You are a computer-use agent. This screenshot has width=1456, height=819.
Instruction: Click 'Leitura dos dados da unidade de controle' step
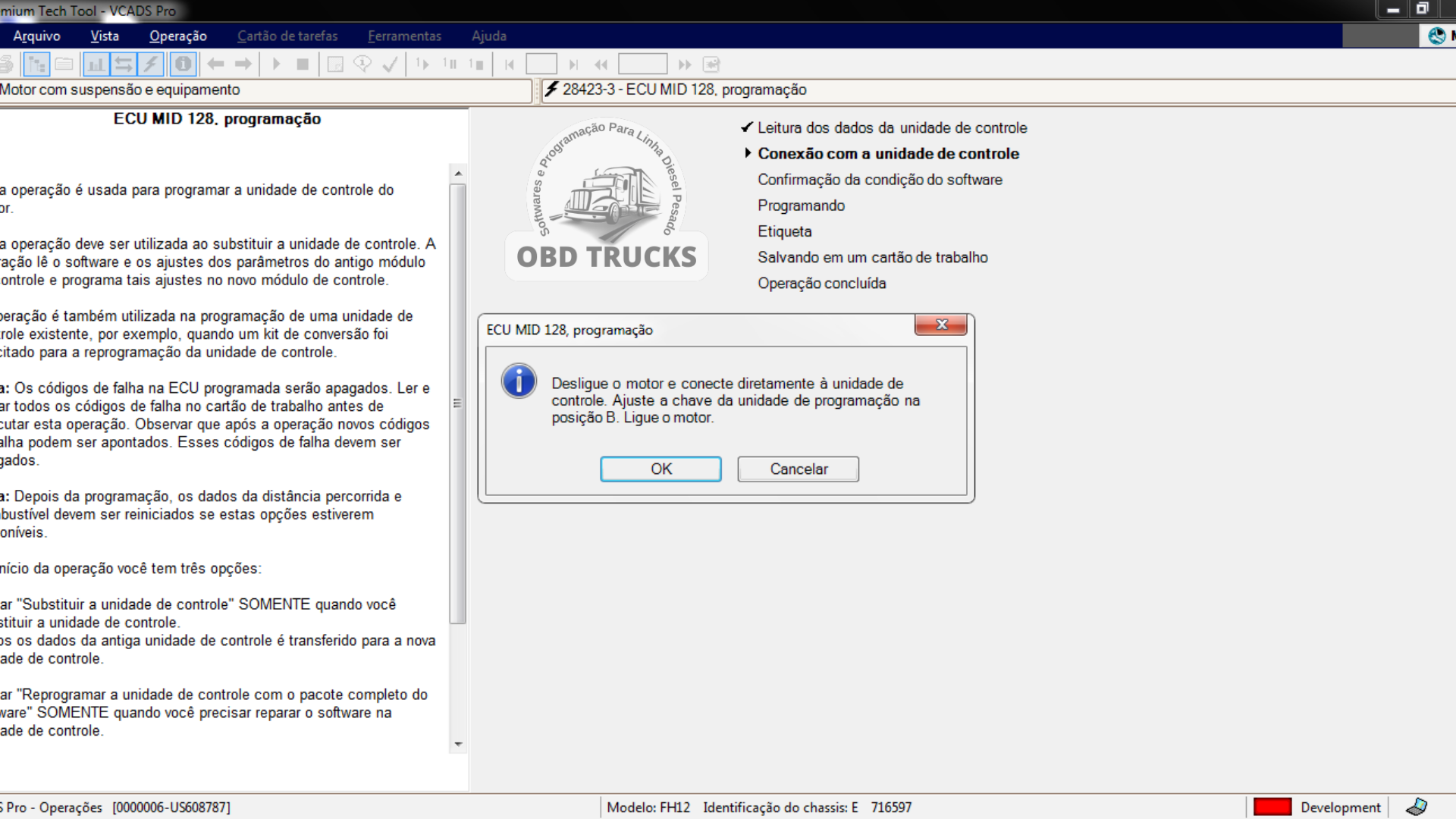click(892, 127)
